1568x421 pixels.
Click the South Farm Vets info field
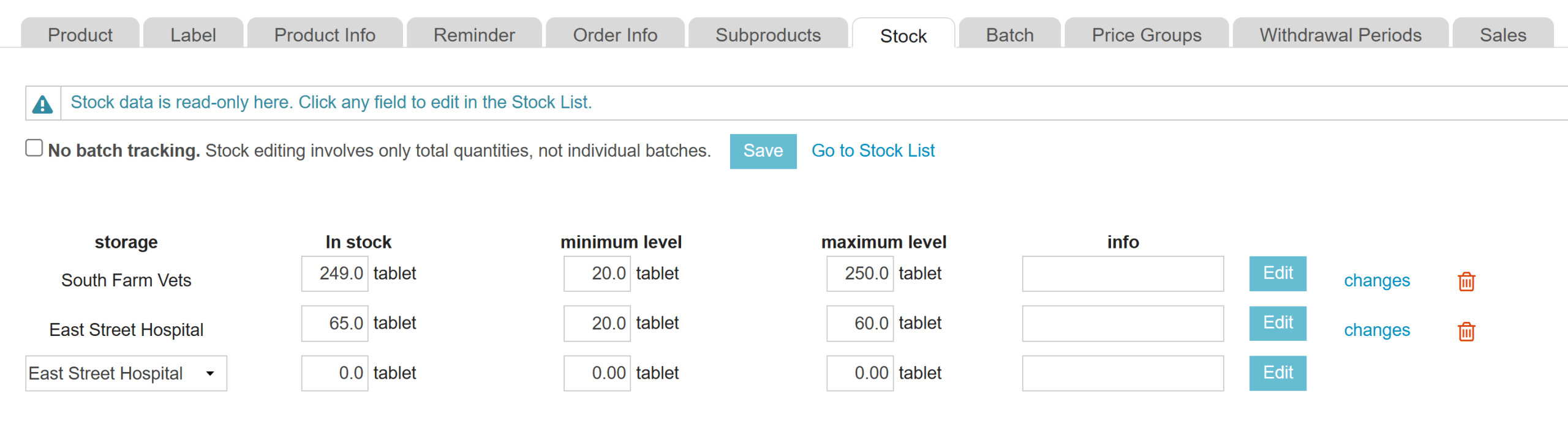point(1123,274)
